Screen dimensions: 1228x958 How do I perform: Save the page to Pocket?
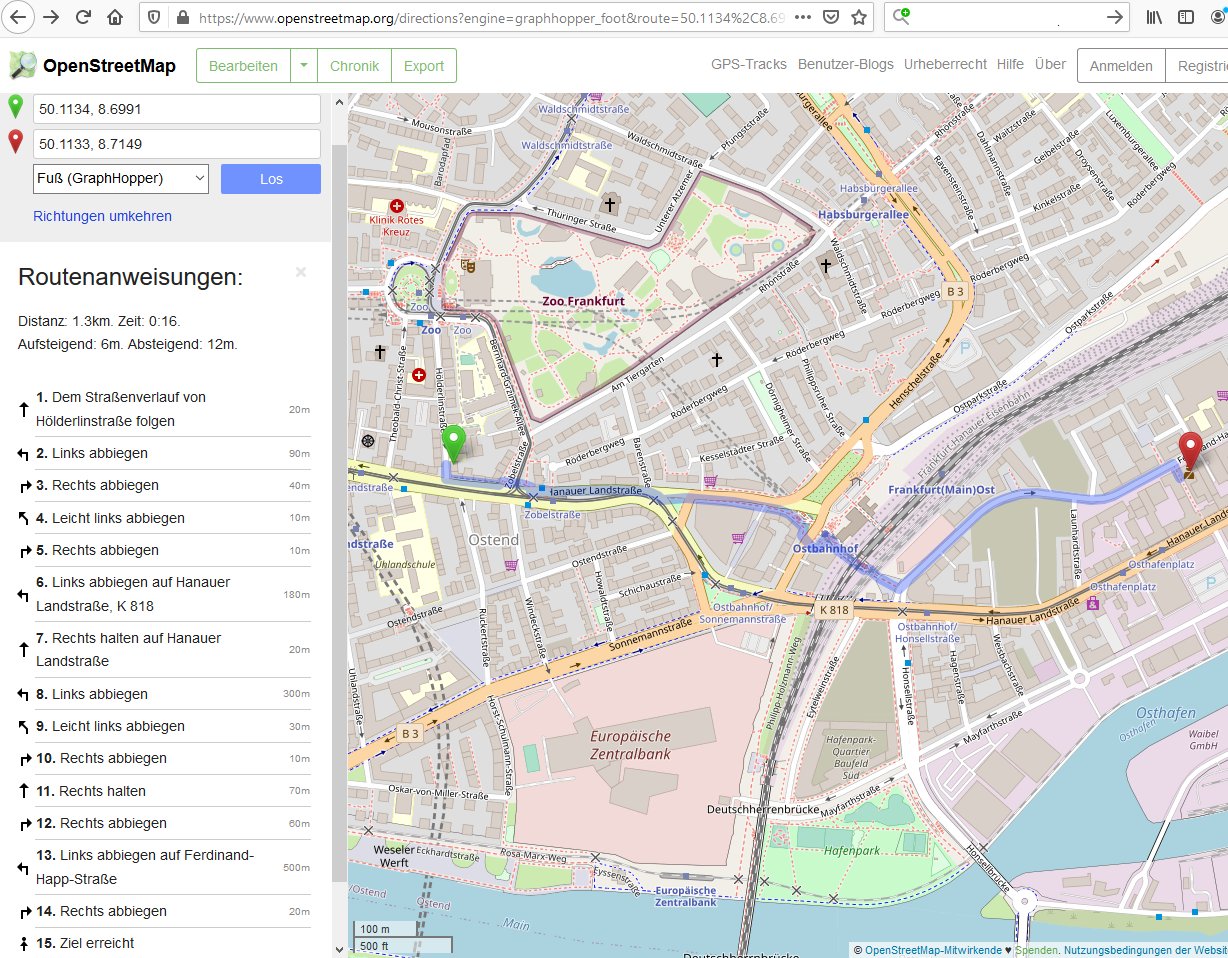(831, 17)
